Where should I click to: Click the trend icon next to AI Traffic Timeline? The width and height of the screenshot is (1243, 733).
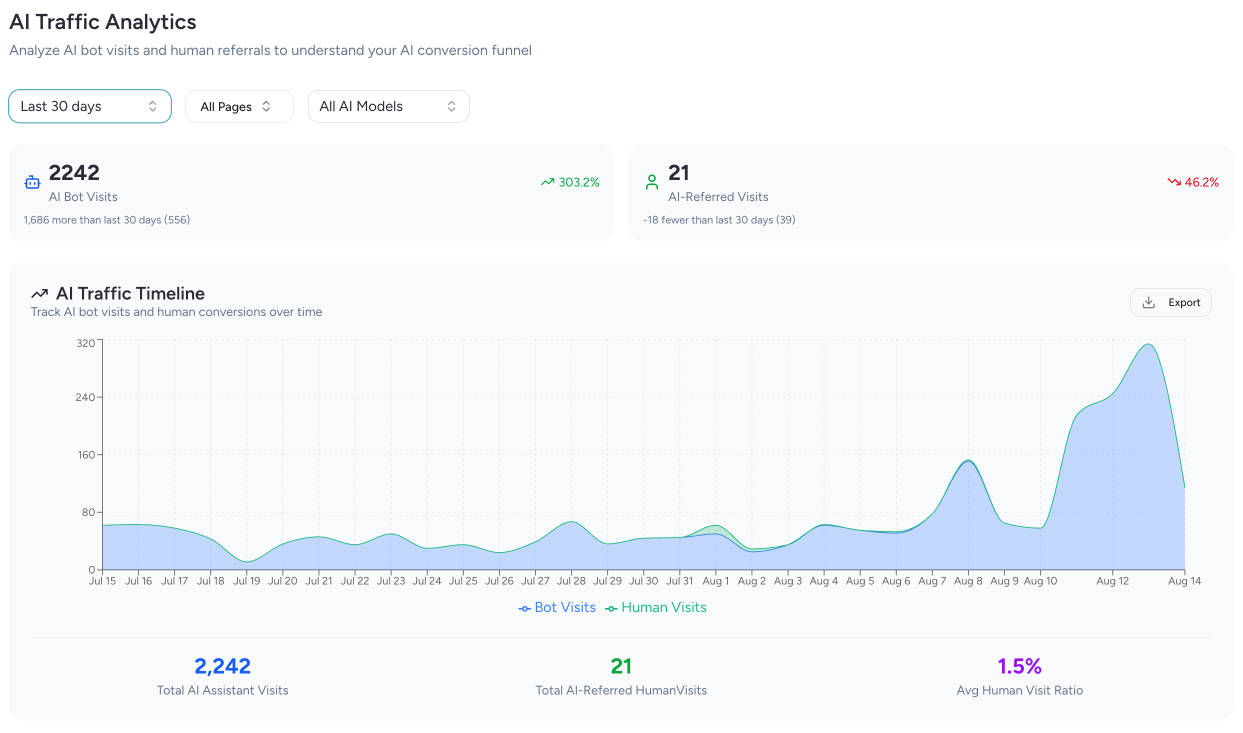pos(40,294)
